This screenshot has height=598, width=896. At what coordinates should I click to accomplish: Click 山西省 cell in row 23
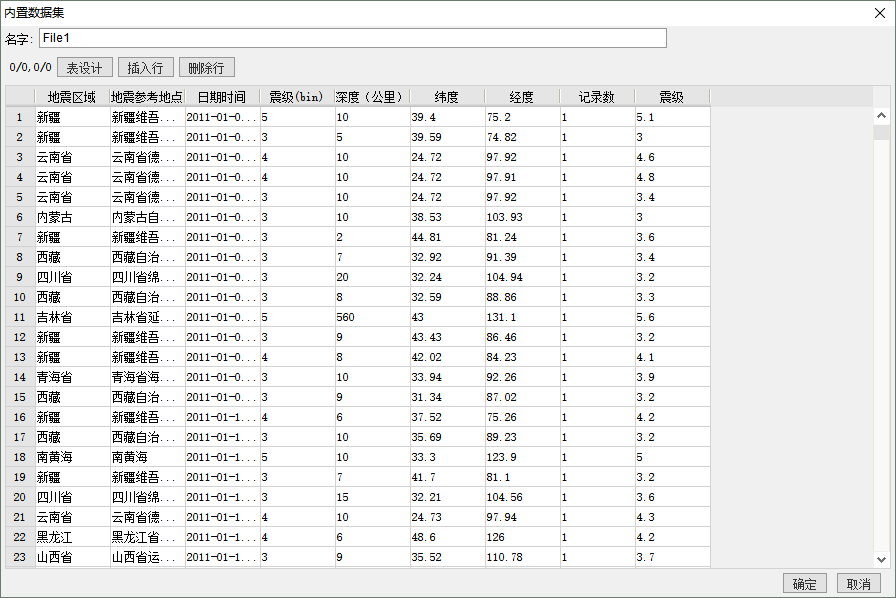[72, 557]
